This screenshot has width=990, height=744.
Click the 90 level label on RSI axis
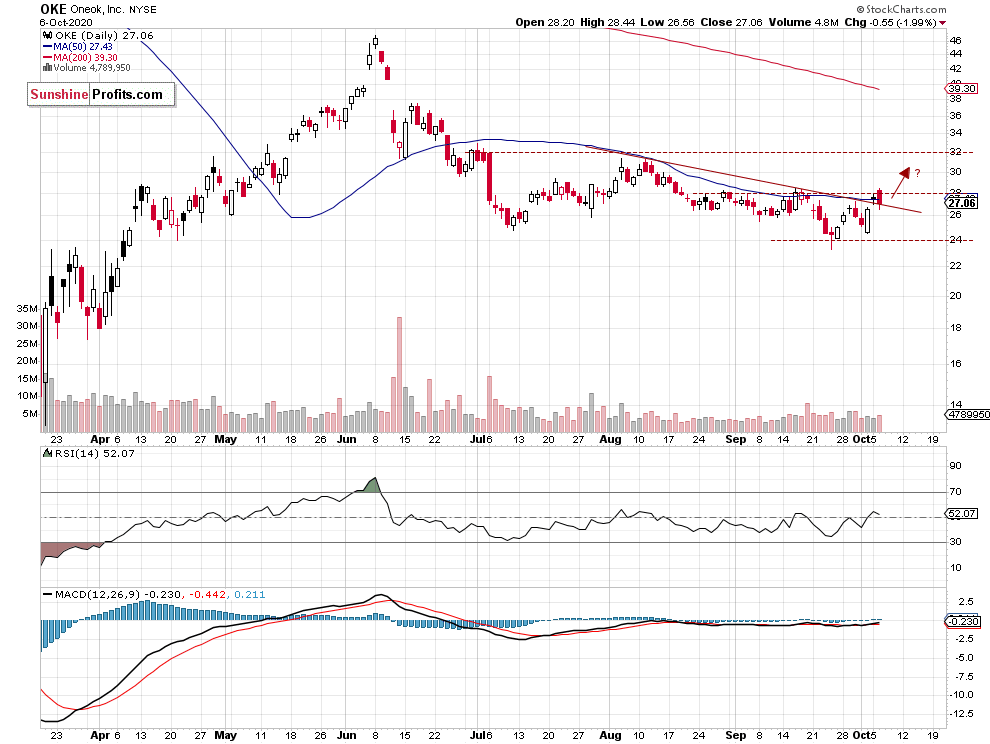955,466
